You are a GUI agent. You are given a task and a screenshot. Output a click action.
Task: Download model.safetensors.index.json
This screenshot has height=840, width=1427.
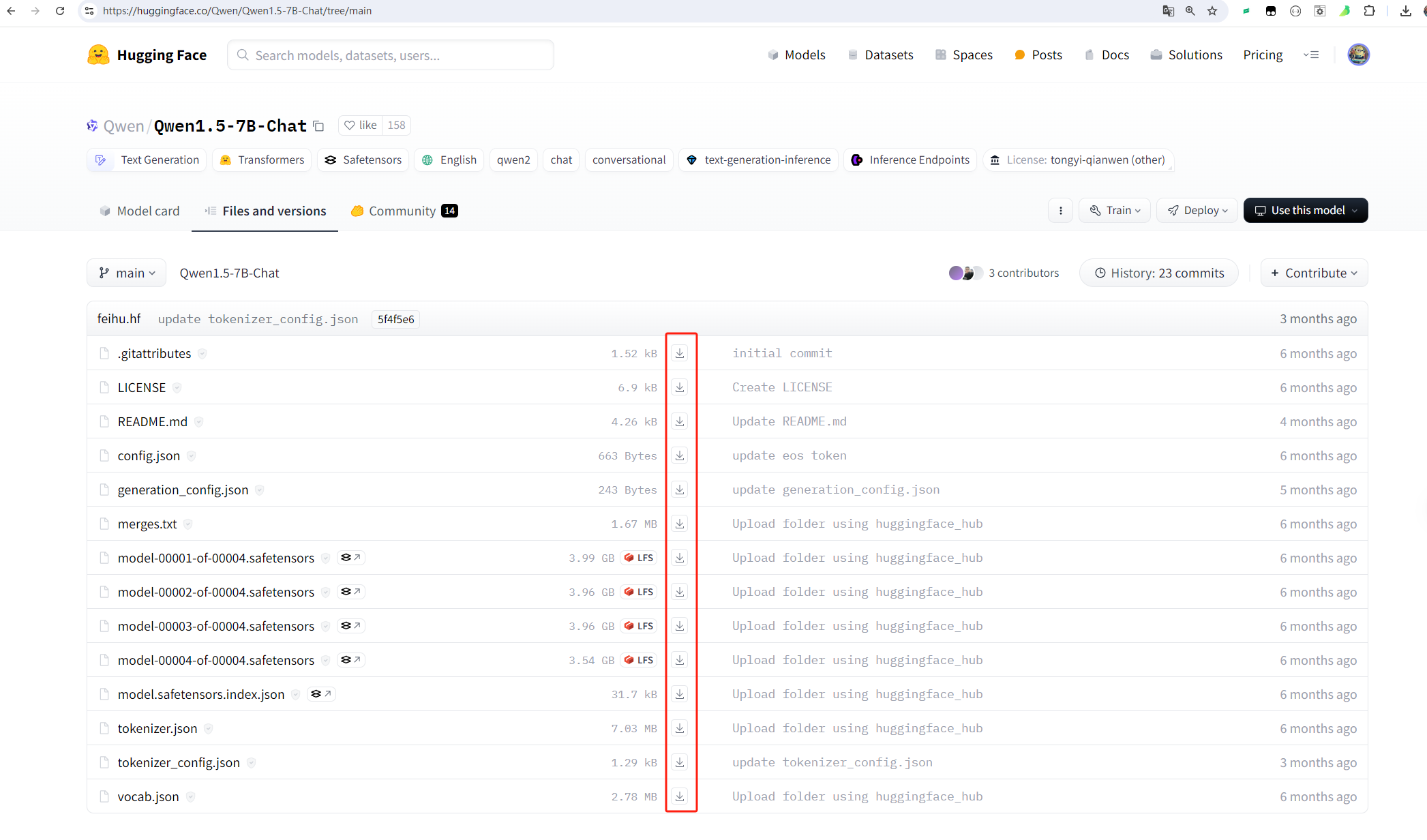point(680,694)
